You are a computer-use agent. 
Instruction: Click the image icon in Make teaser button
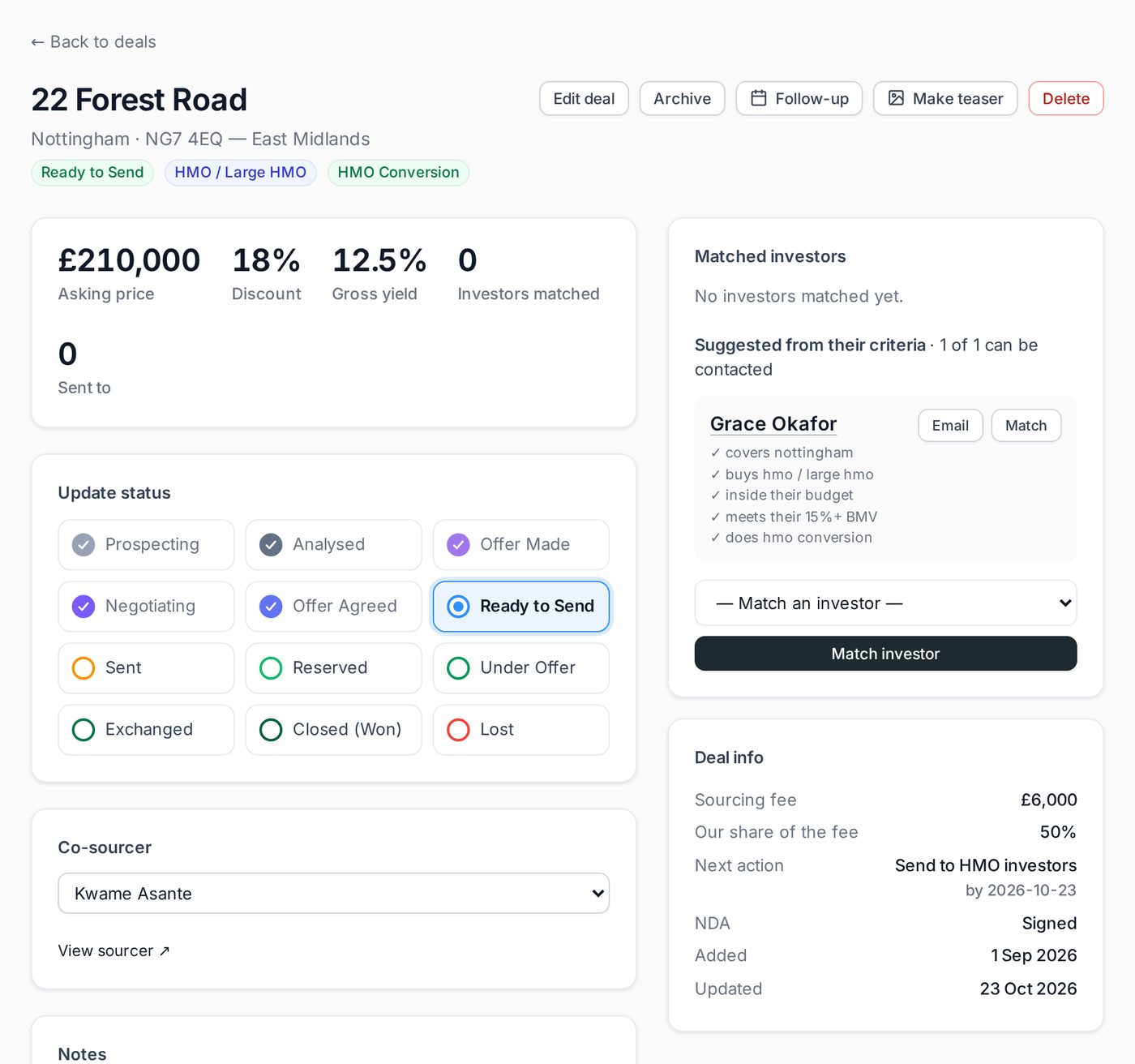[896, 98]
